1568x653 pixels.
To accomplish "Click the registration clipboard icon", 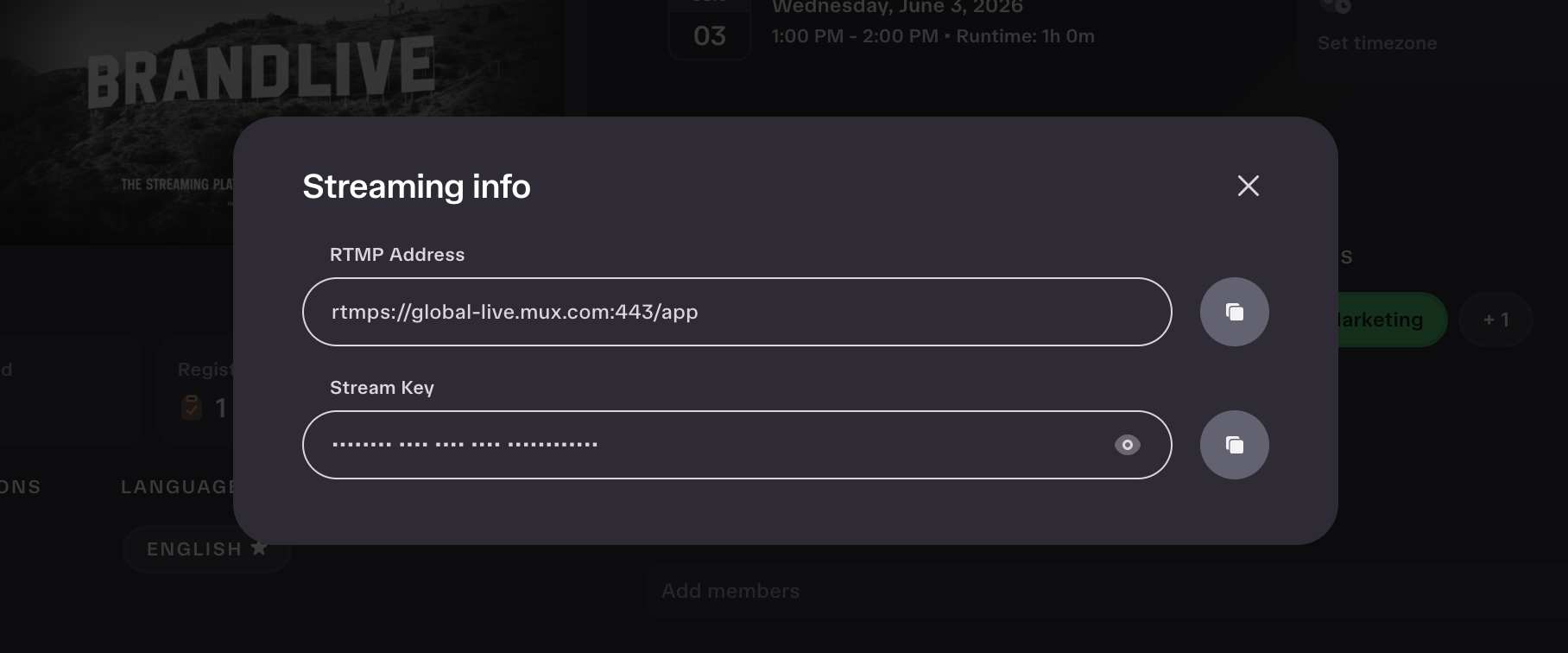I will 191,407.
